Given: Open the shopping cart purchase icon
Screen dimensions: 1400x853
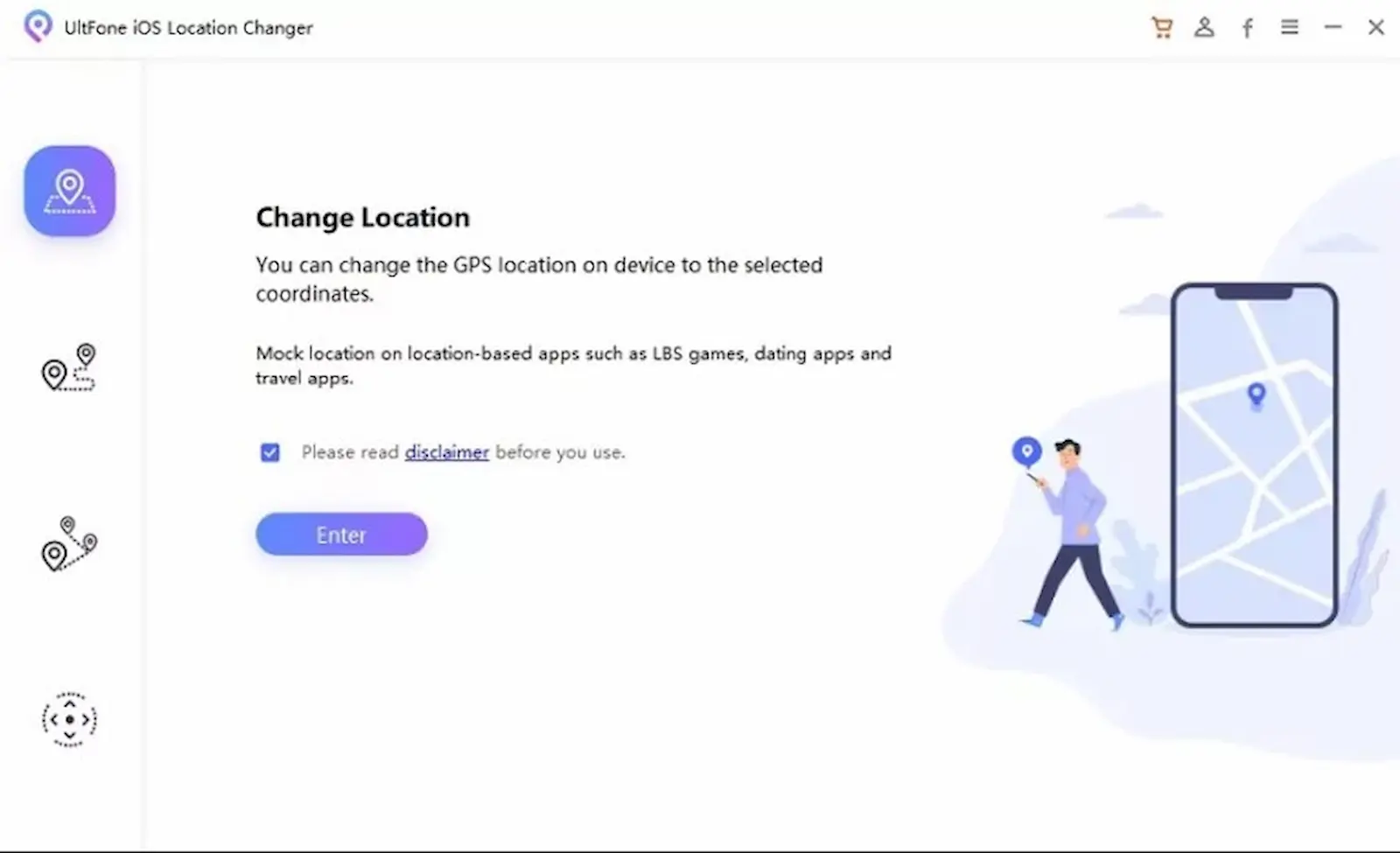Looking at the screenshot, I should 1162,27.
